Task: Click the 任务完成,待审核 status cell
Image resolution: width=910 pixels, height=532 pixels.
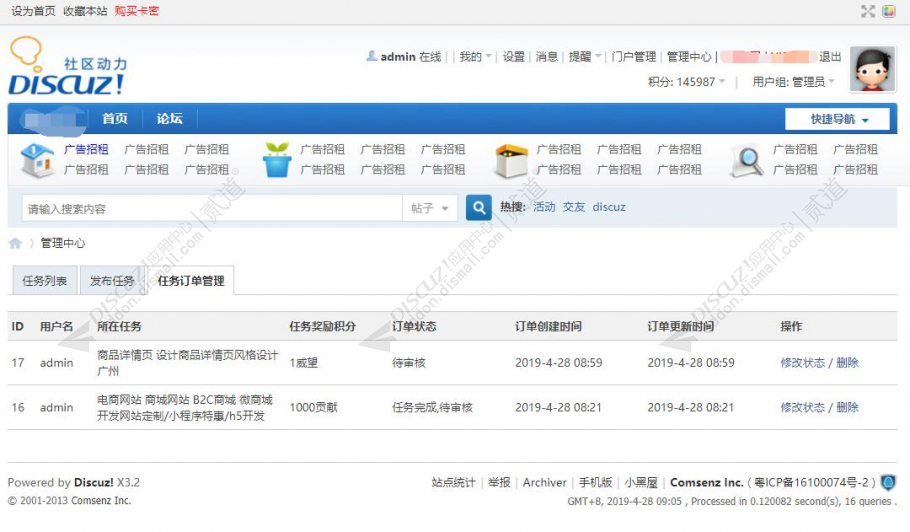Action: coord(432,407)
